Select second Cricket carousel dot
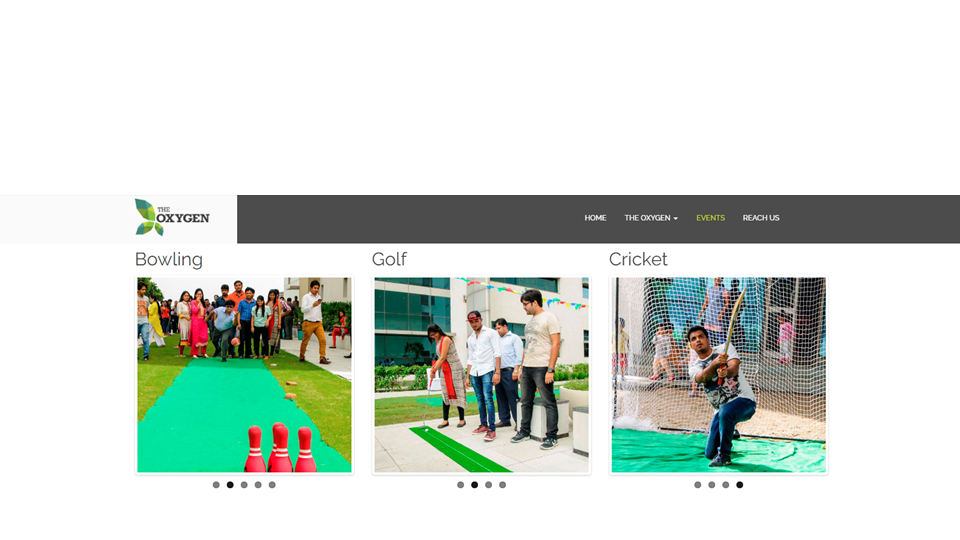Viewport: 960px width, 540px height. [x=711, y=485]
